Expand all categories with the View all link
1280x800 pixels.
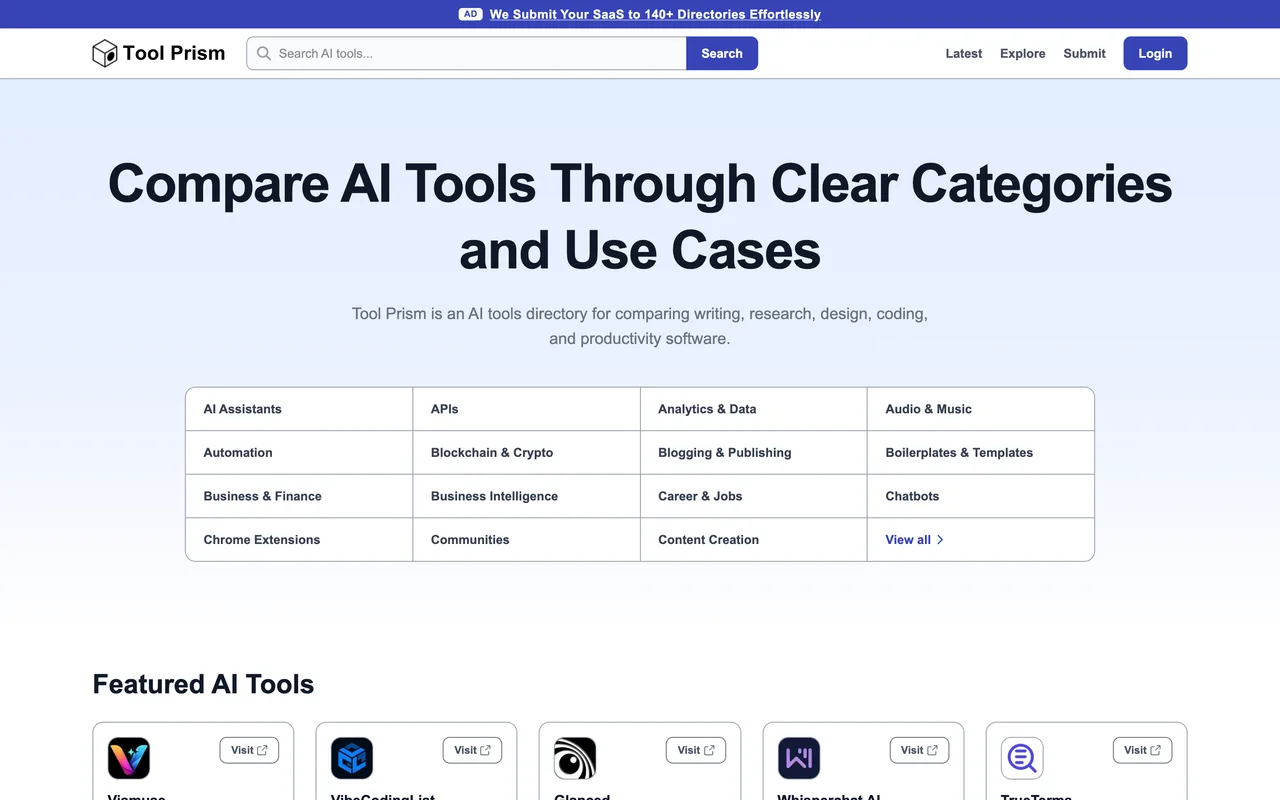click(x=914, y=540)
